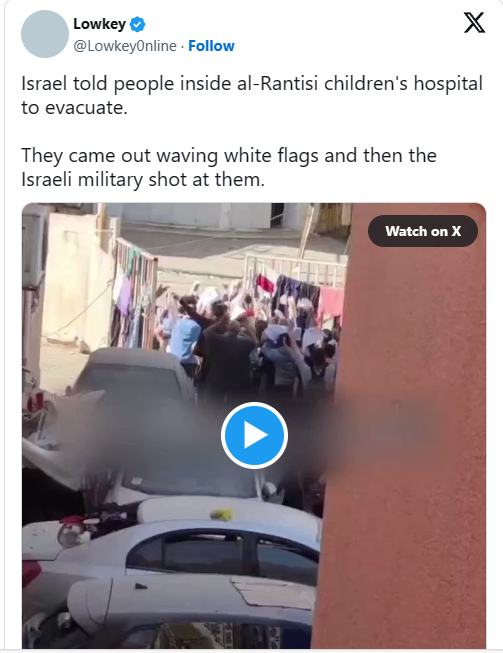Play the embedded video

[x=254, y=435]
